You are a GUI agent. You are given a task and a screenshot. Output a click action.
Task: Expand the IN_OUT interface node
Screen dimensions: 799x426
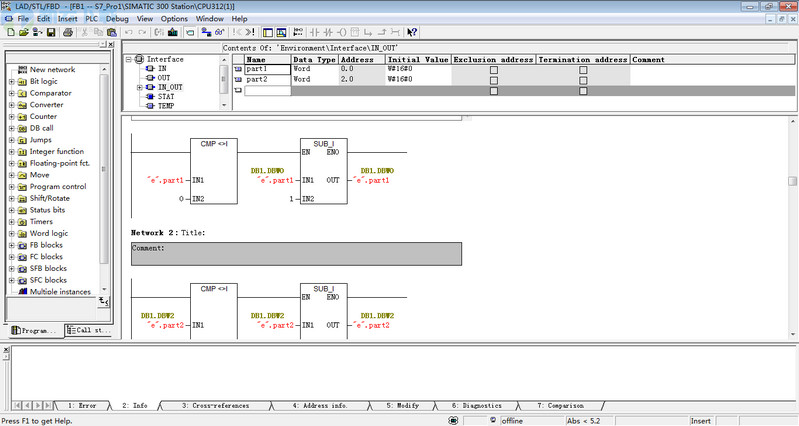pyautogui.click(x=141, y=87)
